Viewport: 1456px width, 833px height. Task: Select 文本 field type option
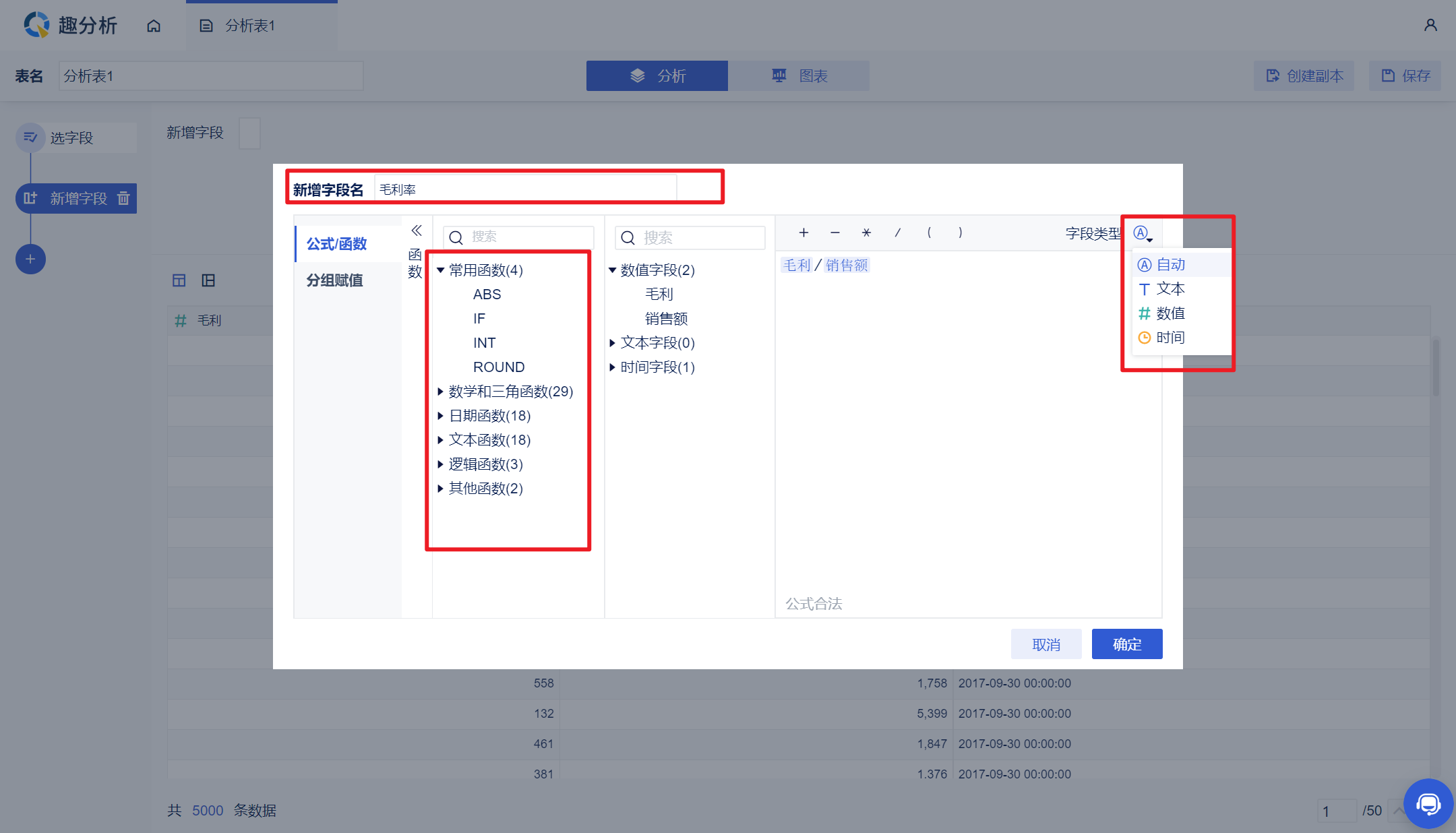point(1170,289)
